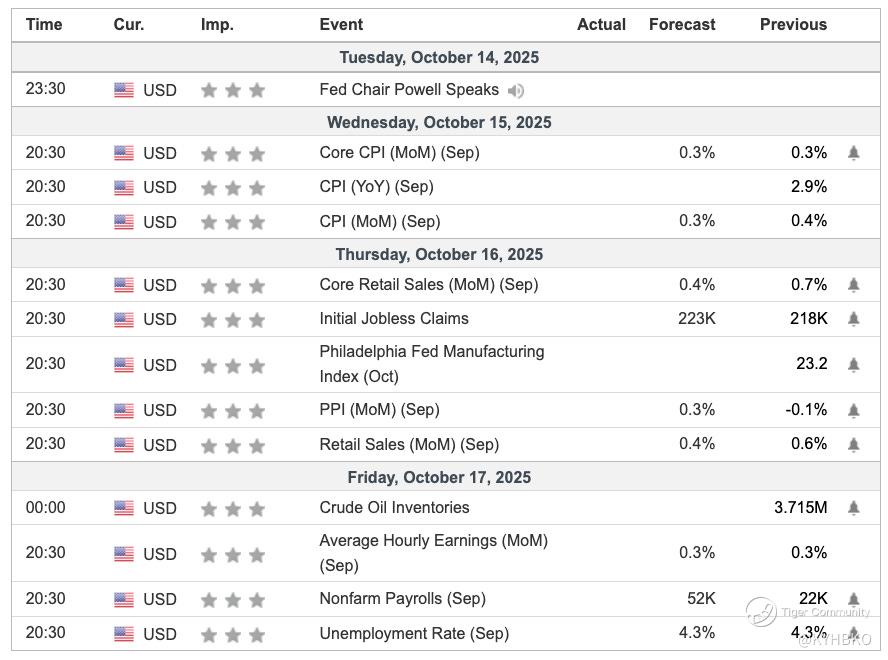This screenshot has height=660, width=888.
Task: Click US flag icon in Powell Speaks row
Action: (124, 90)
